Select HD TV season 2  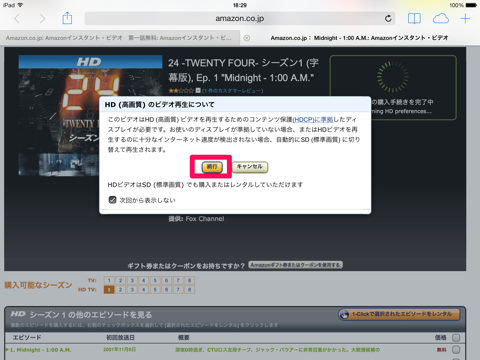[120, 290]
